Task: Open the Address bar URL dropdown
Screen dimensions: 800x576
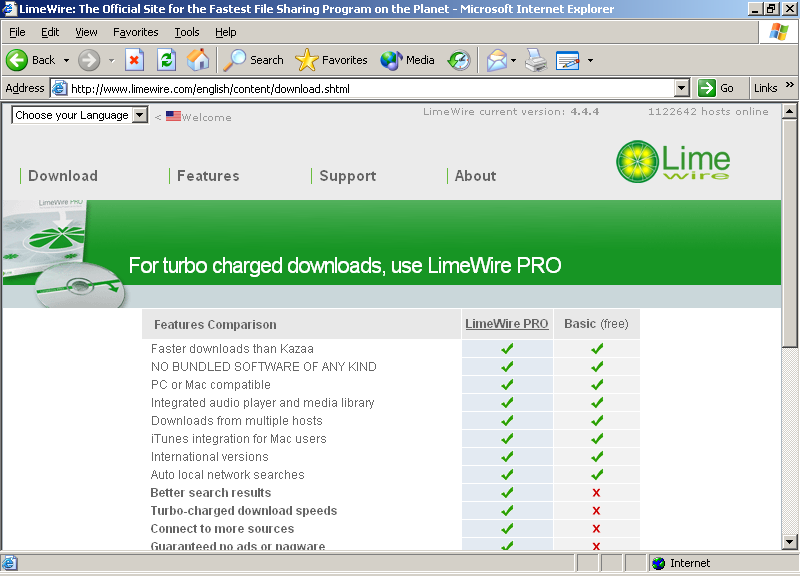Action: 682,88
